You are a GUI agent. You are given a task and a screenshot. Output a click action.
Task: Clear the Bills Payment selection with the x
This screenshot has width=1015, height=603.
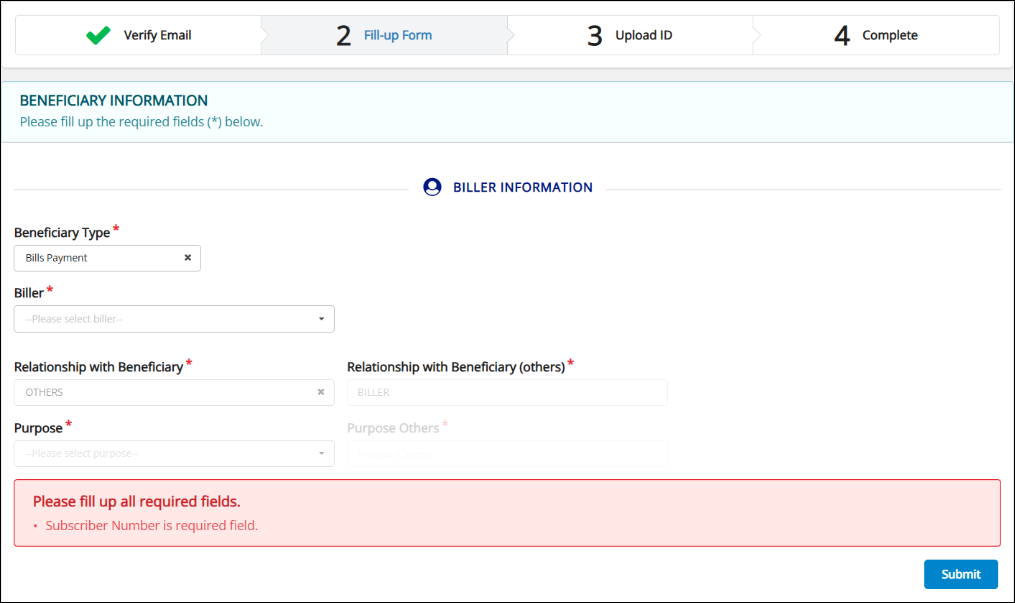point(187,258)
